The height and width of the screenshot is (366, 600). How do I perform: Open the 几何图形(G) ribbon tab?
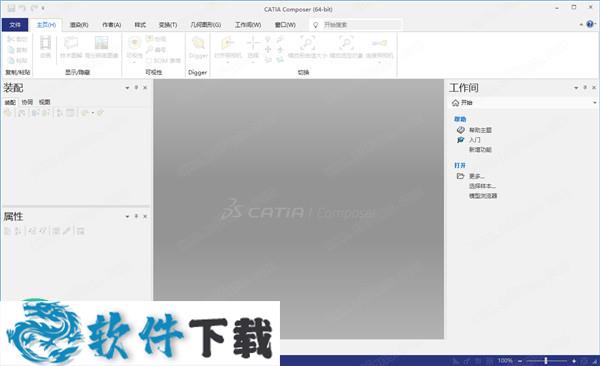[x=205, y=25]
